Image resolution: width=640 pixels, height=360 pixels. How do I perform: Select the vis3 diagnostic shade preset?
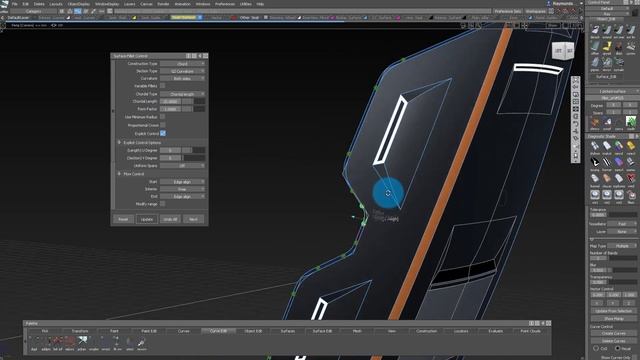click(x=619, y=196)
